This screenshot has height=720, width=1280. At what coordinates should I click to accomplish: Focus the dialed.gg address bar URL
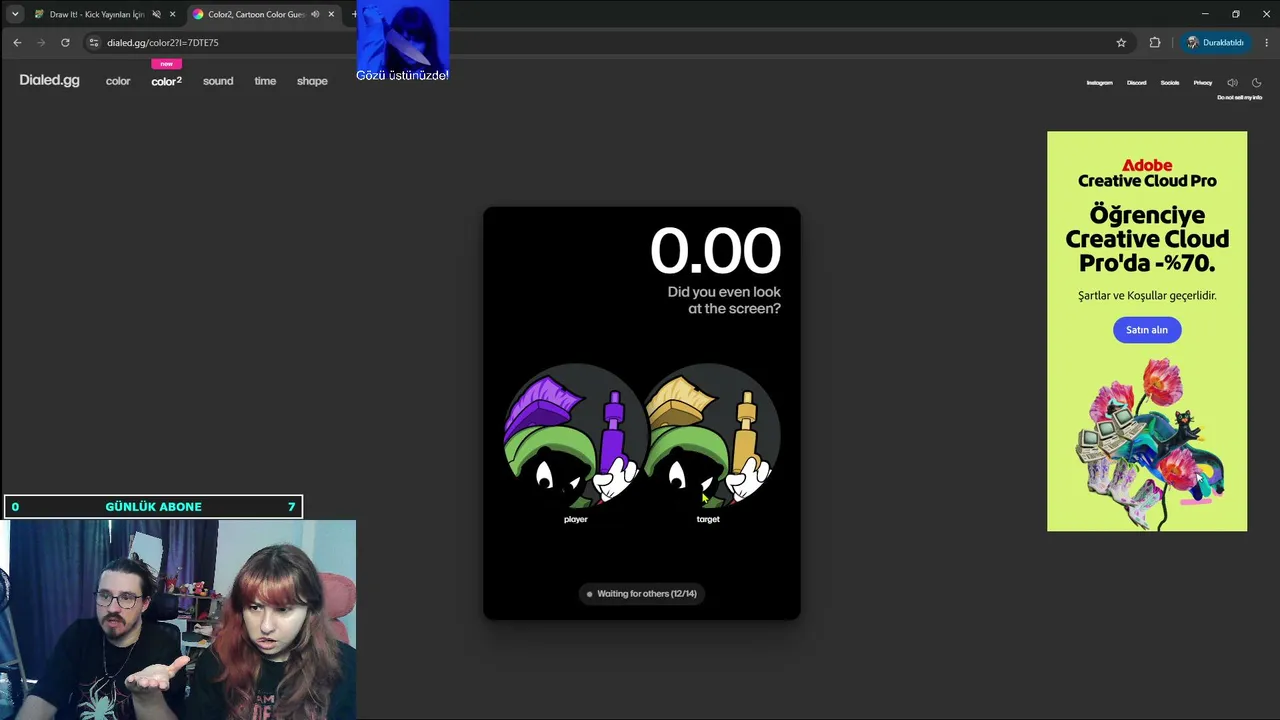(x=163, y=43)
